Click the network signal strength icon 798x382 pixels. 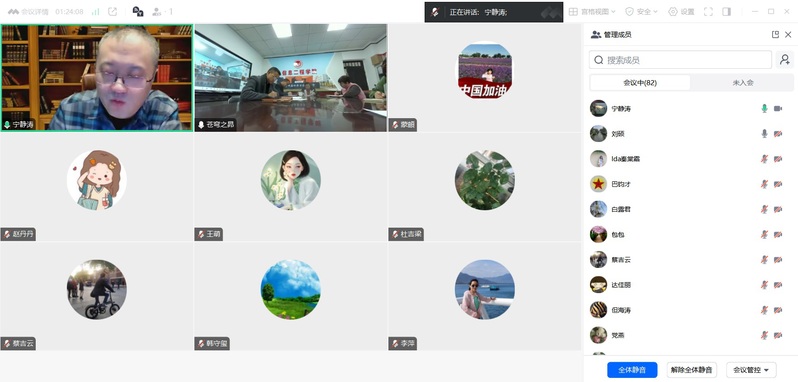point(96,12)
